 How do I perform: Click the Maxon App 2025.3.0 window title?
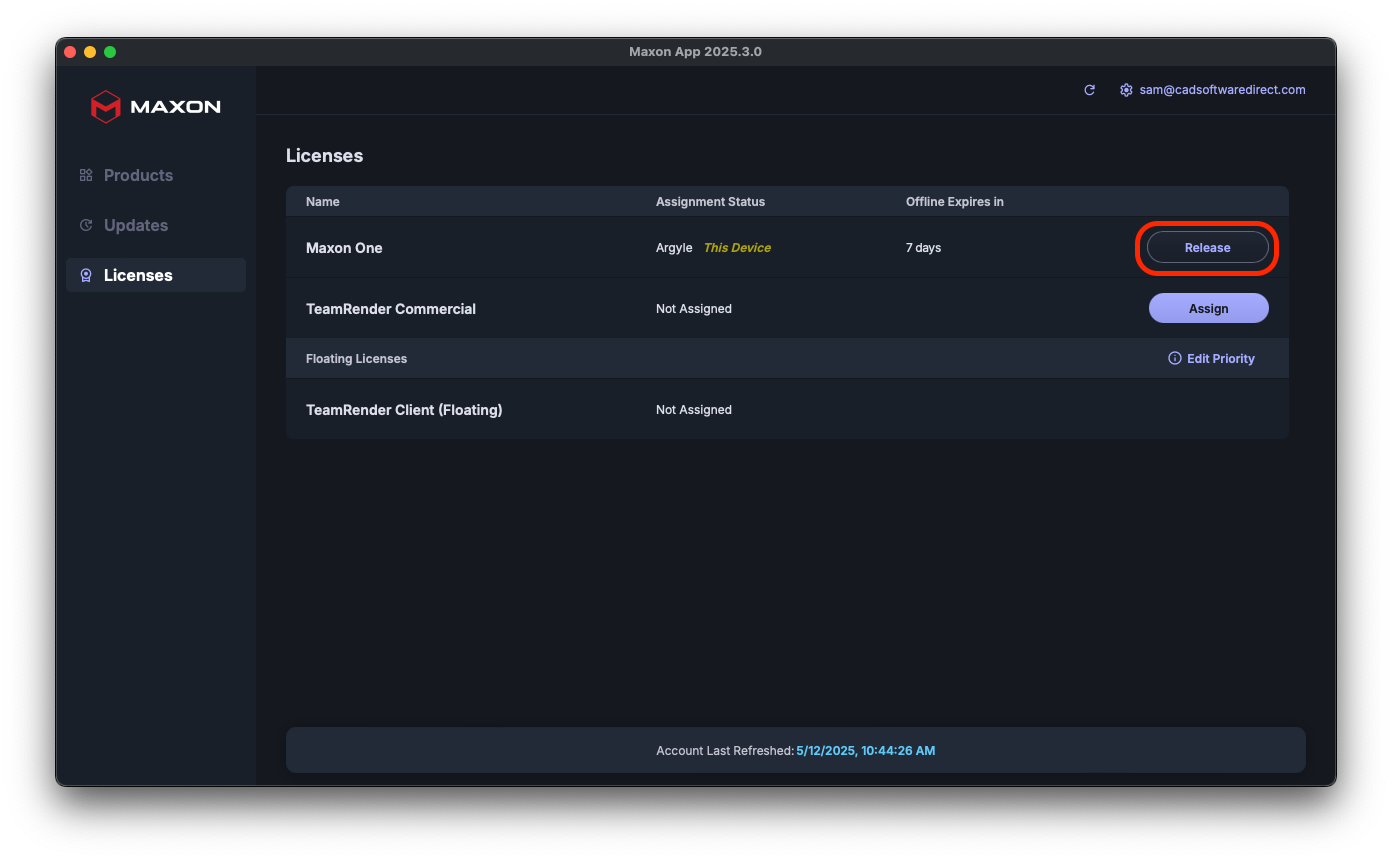pyautogui.click(x=695, y=51)
